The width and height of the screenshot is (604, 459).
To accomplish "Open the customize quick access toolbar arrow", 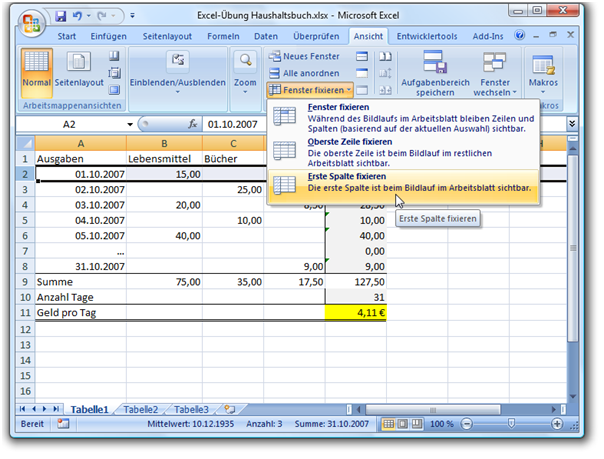I will pos(132,16).
